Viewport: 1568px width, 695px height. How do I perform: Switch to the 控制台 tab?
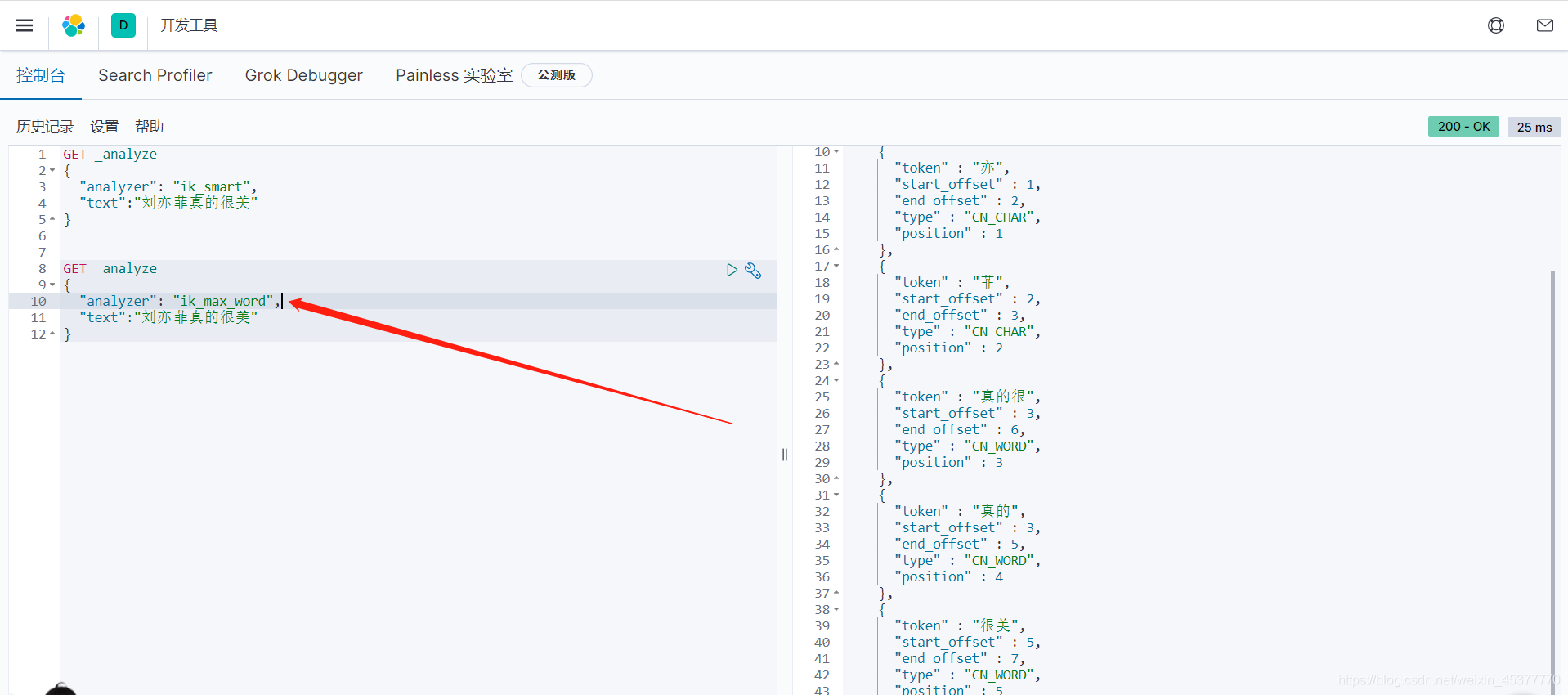(x=41, y=75)
